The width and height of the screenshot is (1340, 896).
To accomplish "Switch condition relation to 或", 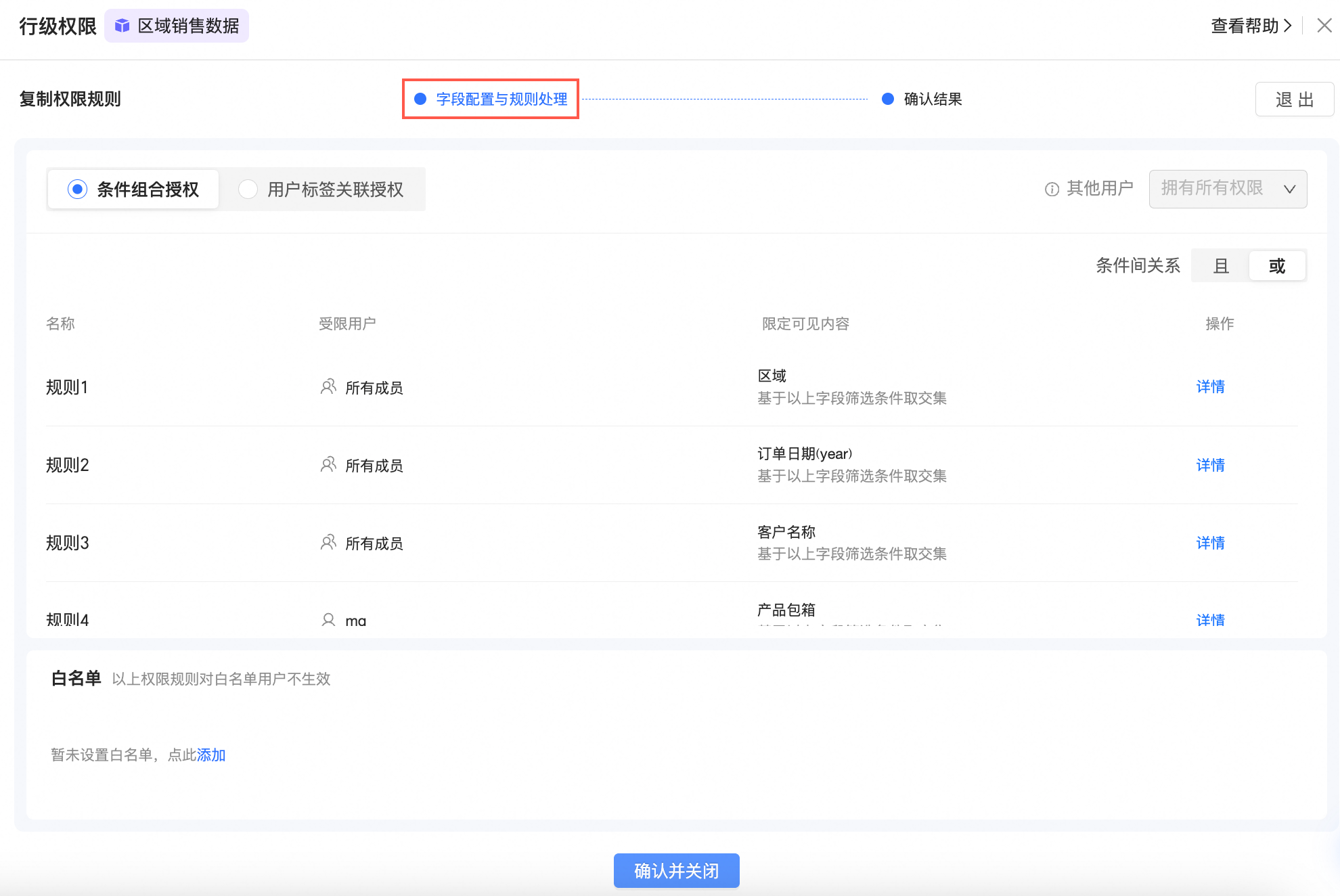I will (1276, 266).
